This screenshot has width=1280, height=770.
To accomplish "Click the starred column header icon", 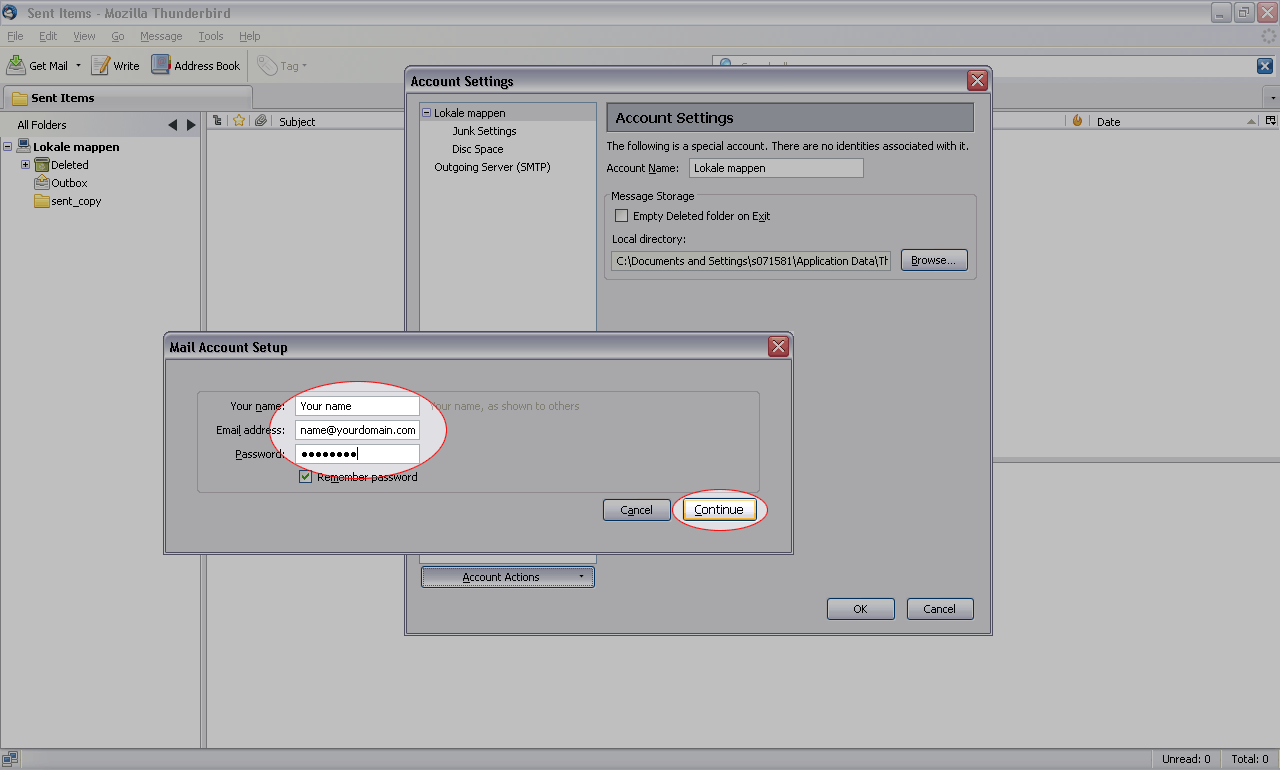I will [239, 121].
